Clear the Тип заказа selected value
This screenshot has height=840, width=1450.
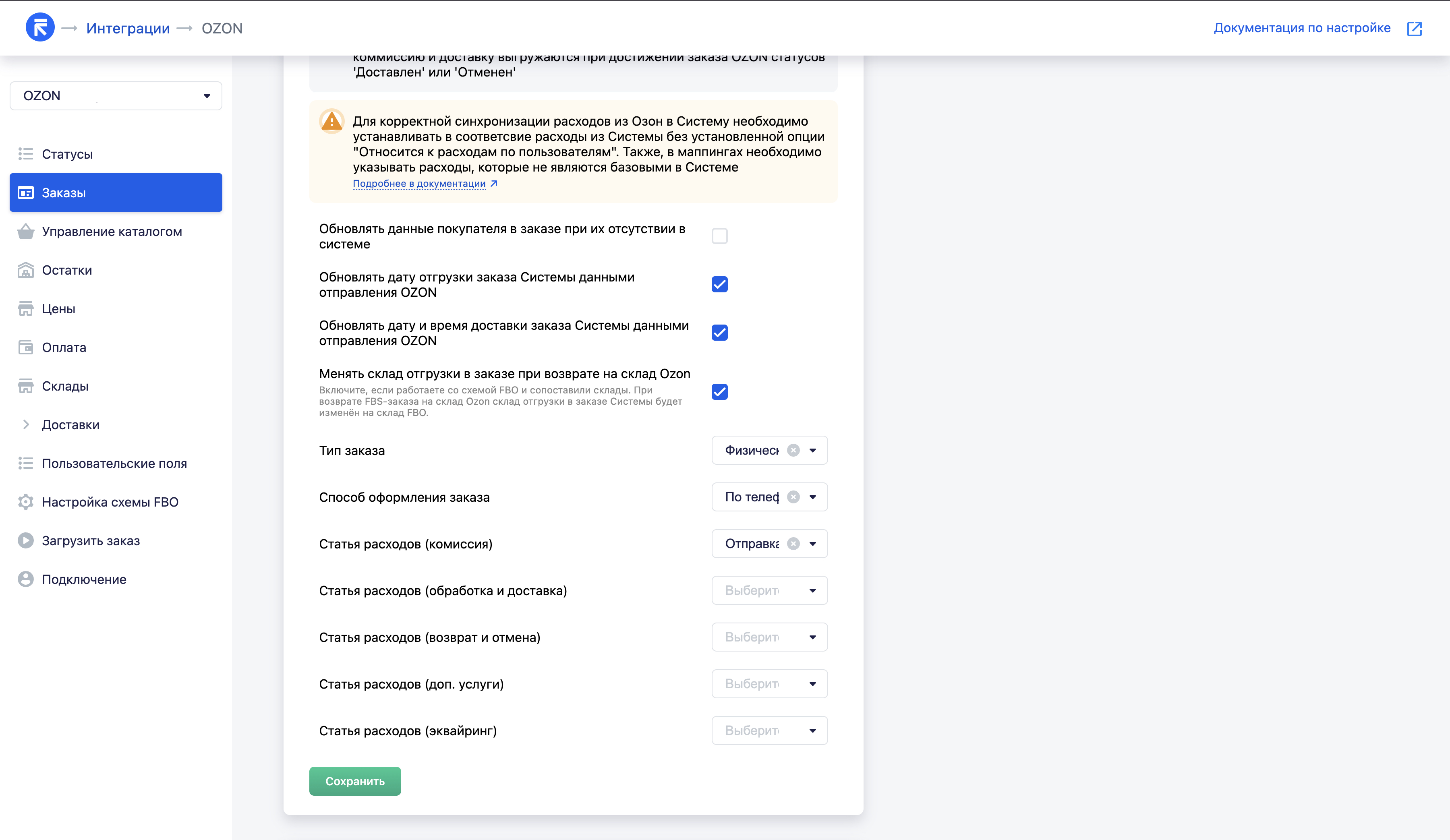(x=793, y=450)
